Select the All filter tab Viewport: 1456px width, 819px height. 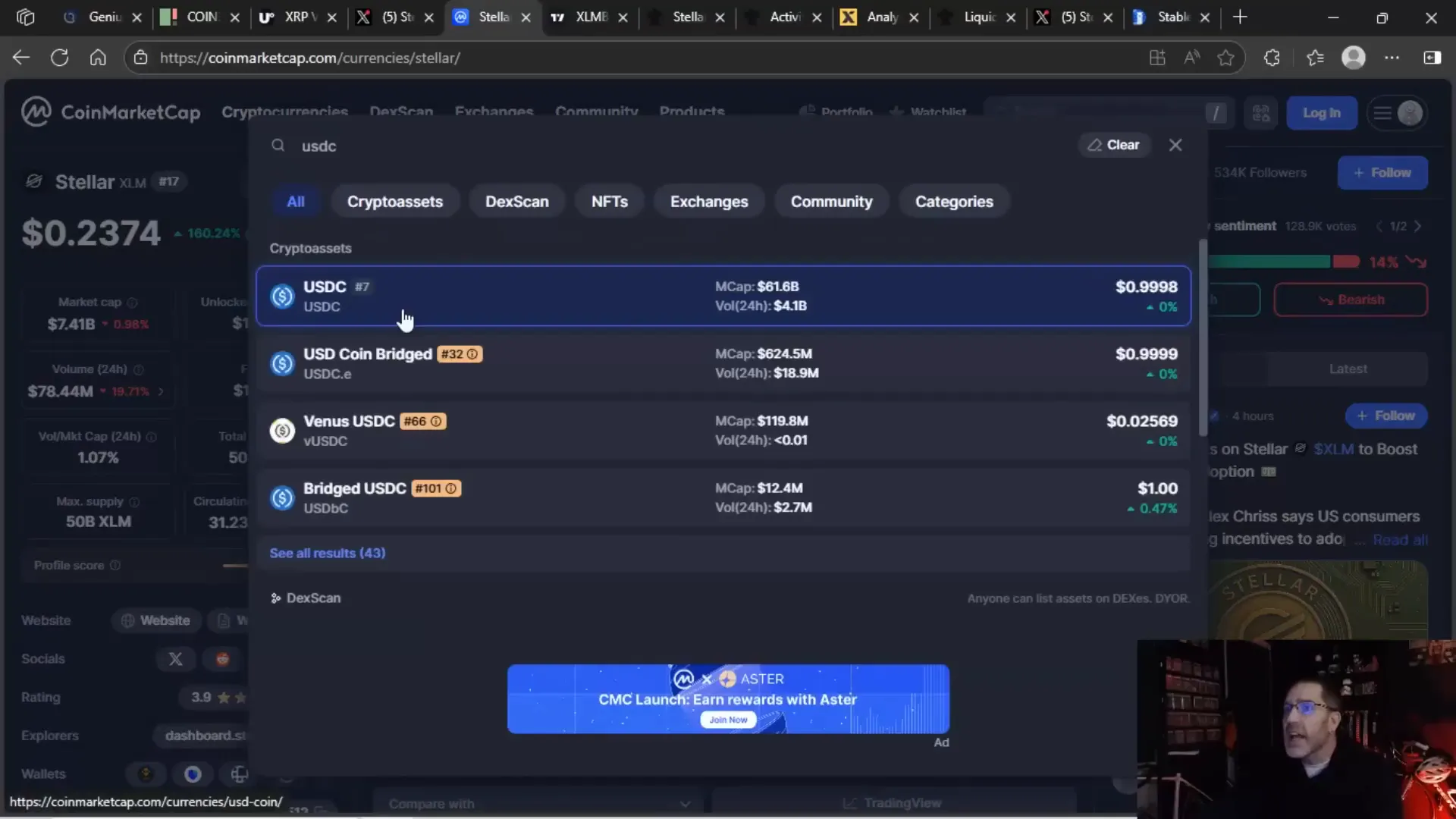[296, 202]
